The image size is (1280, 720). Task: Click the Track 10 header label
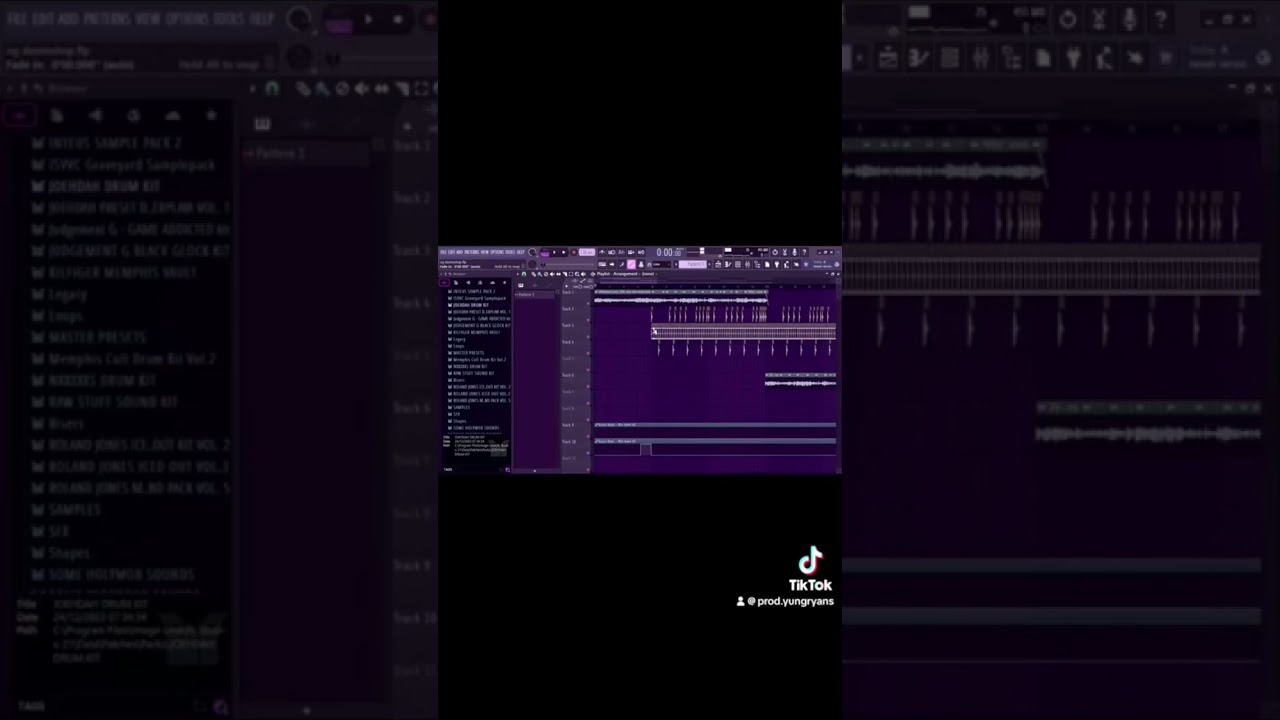[569, 442]
